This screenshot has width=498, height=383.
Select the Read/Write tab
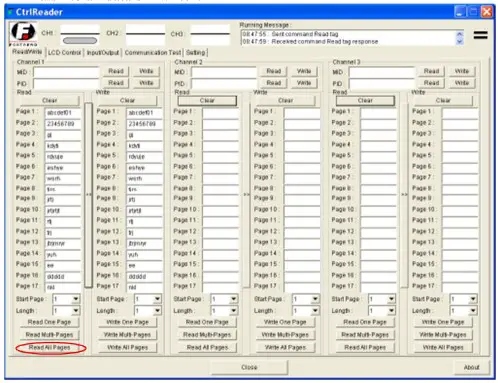pos(27,52)
